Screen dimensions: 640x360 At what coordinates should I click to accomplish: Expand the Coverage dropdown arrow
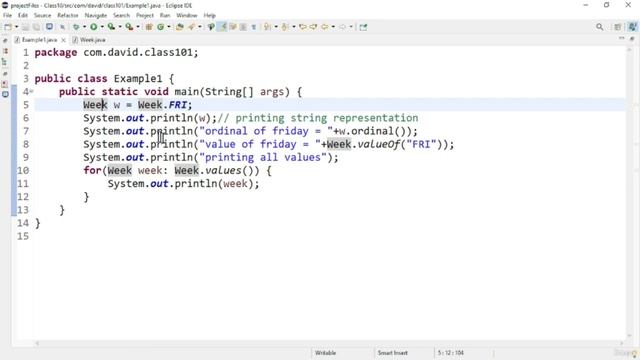(120, 27)
